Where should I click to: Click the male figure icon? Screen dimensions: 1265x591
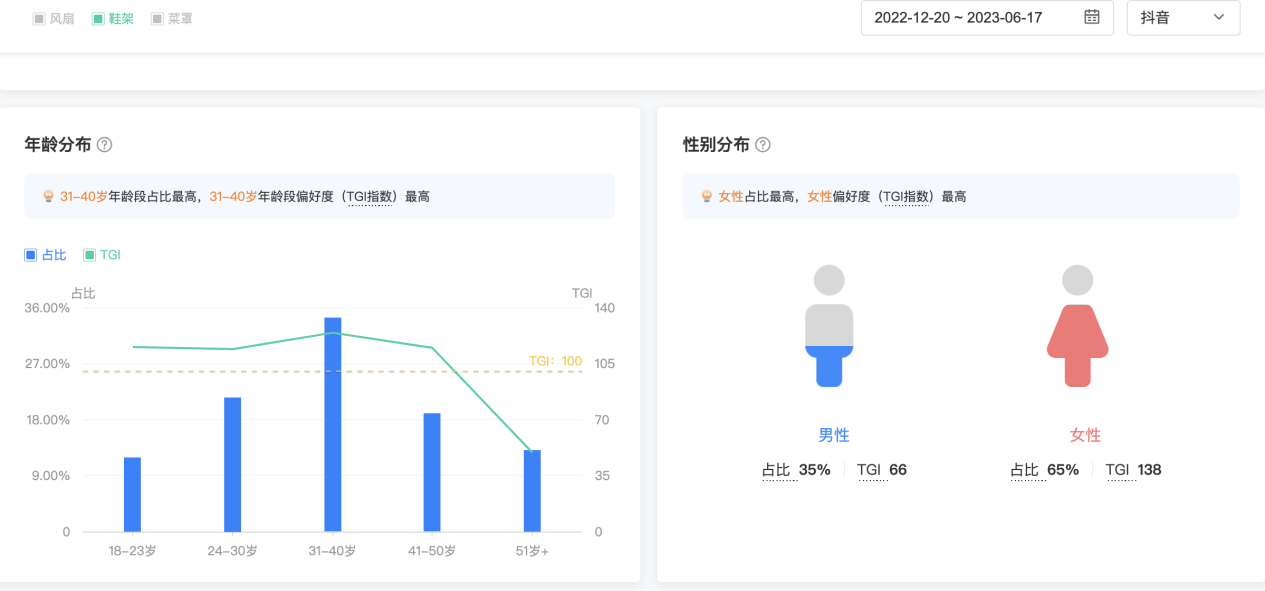click(829, 326)
